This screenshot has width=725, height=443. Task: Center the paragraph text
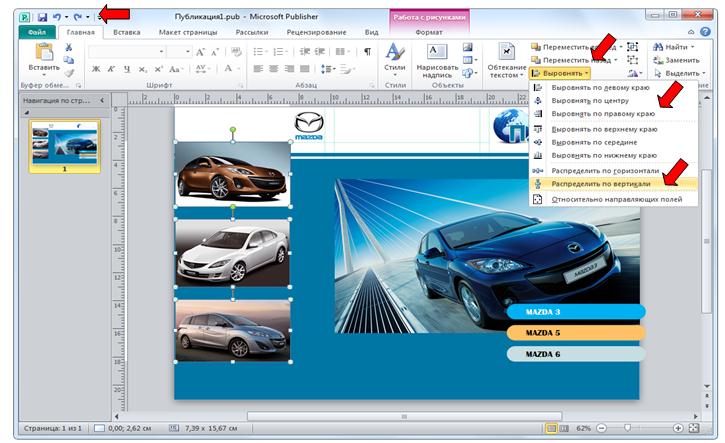tap(274, 69)
